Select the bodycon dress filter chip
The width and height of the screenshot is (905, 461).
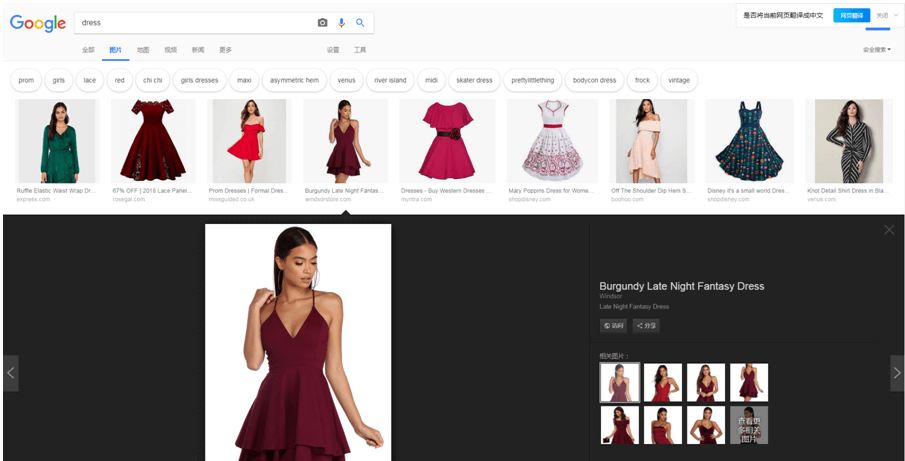[594, 80]
